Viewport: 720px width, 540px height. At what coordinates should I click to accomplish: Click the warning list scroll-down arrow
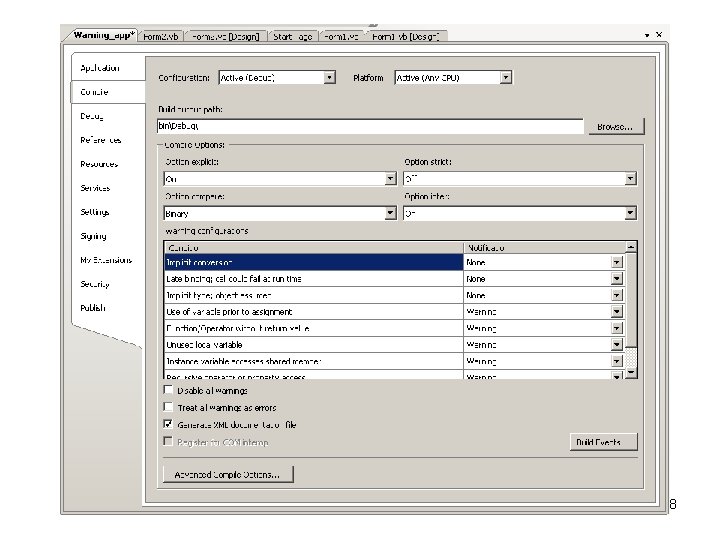pos(631,372)
